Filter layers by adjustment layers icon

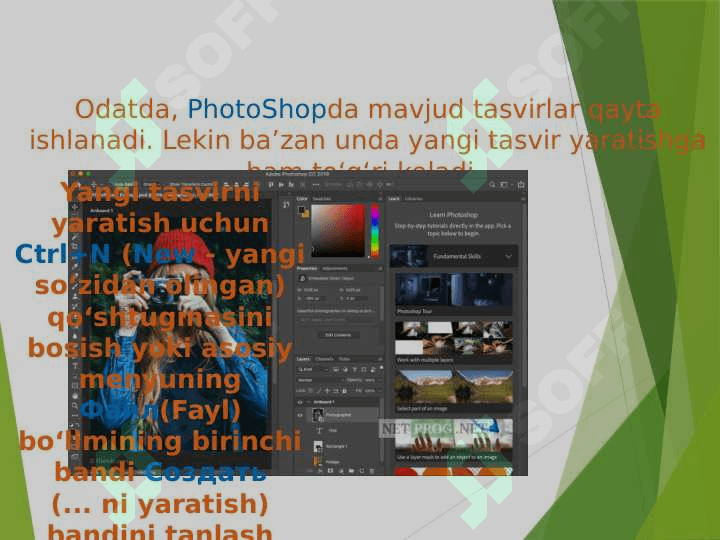pos(345,369)
